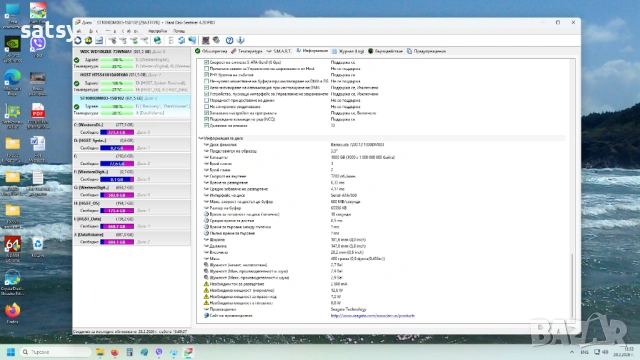Click the 'Seagate Technology' manufacturer value
The width and height of the screenshot is (640, 360).
[x=349, y=309]
